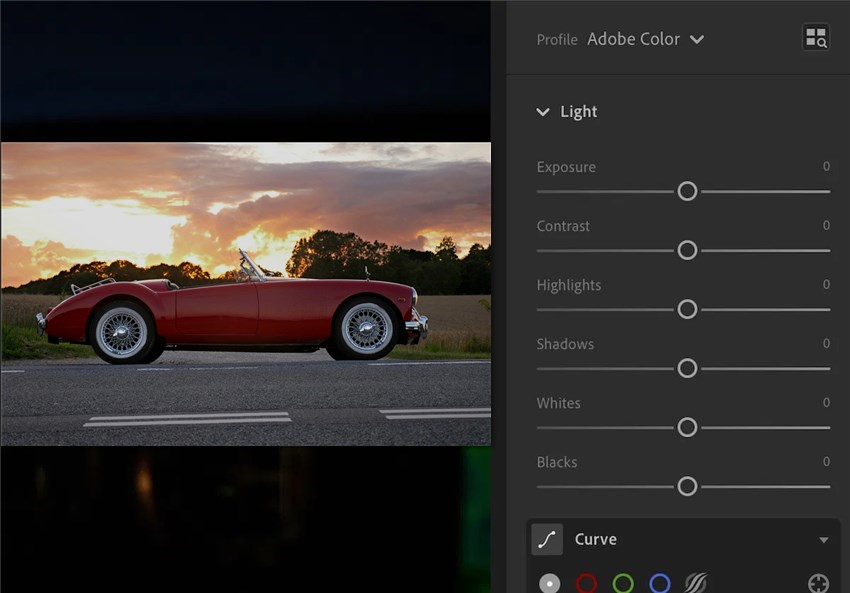Click the Contrast slider handle

click(x=687, y=250)
